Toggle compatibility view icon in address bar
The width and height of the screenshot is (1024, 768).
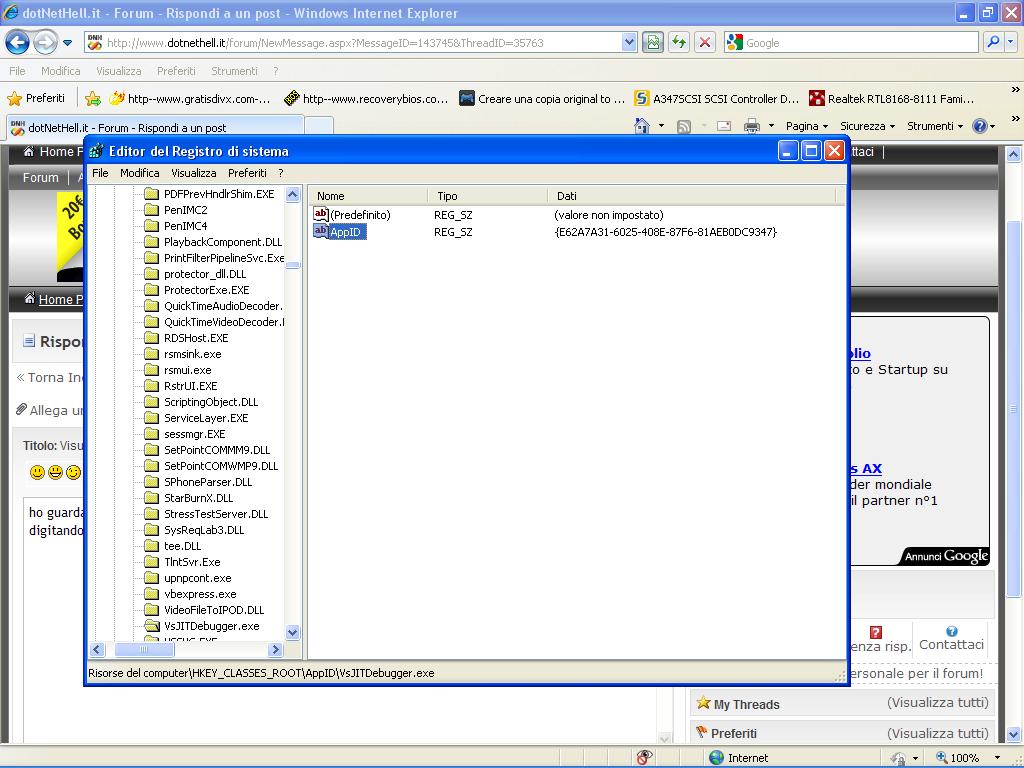pyautogui.click(x=652, y=43)
